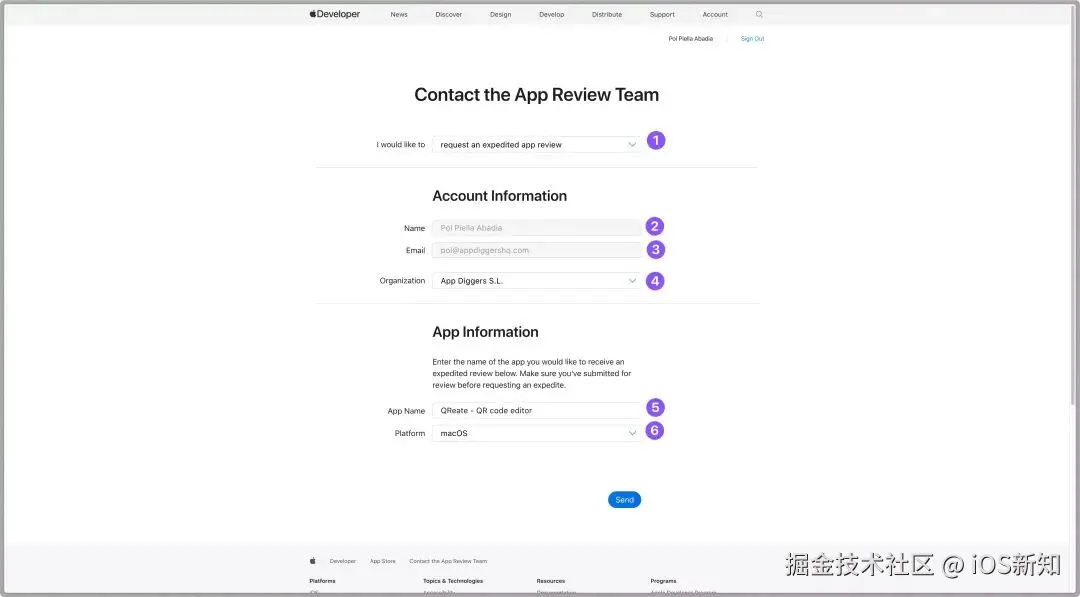The image size is (1080, 597).
Task: Open the Design menu item
Action: coord(501,14)
